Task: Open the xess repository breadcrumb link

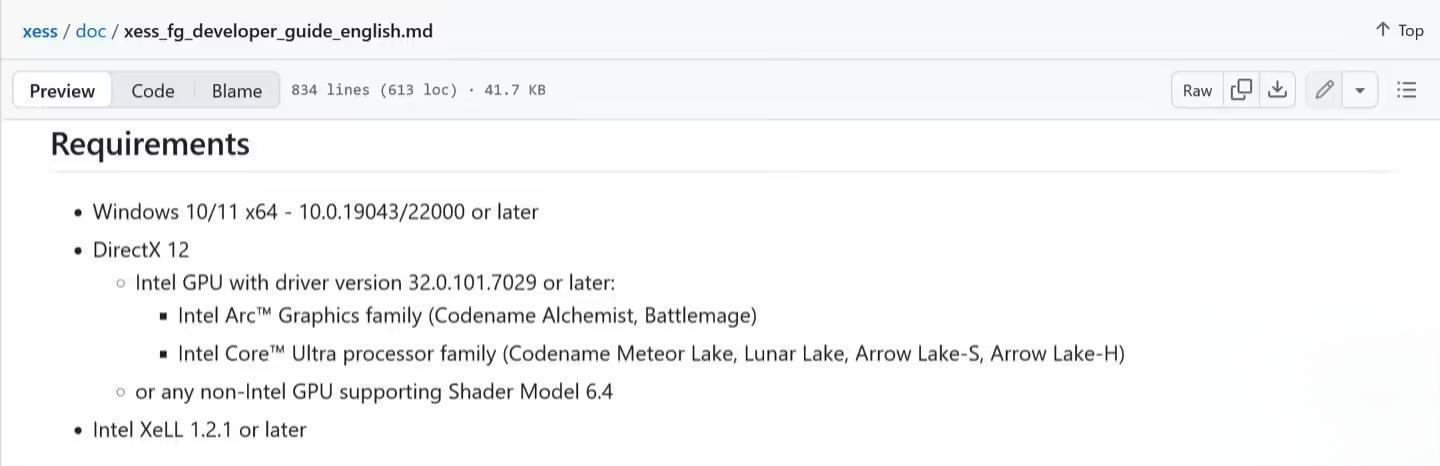Action: [x=40, y=31]
